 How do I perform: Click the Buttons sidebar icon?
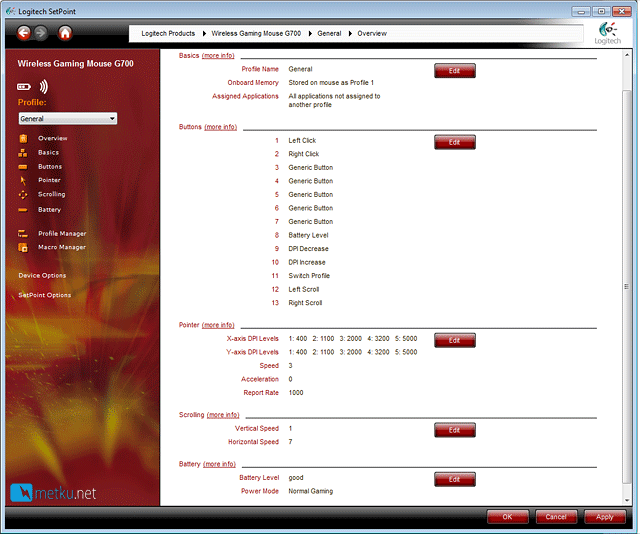click(23, 167)
